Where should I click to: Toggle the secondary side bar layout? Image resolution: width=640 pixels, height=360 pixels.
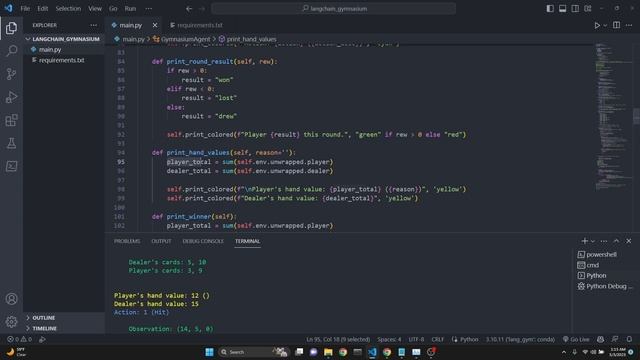(x=575, y=9)
